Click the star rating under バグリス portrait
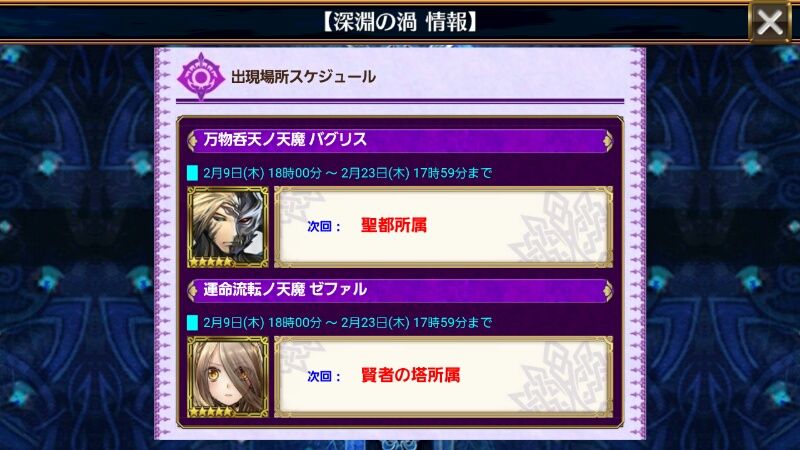The height and width of the screenshot is (450, 800). (x=211, y=262)
